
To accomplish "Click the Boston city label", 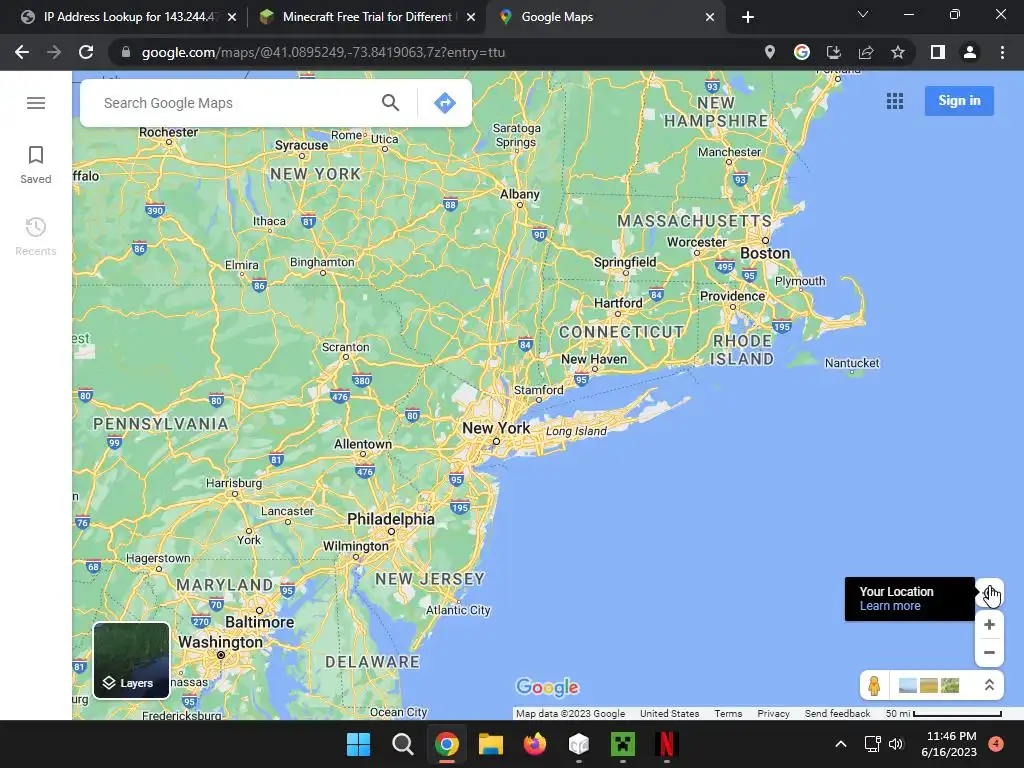I will point(765,253).
